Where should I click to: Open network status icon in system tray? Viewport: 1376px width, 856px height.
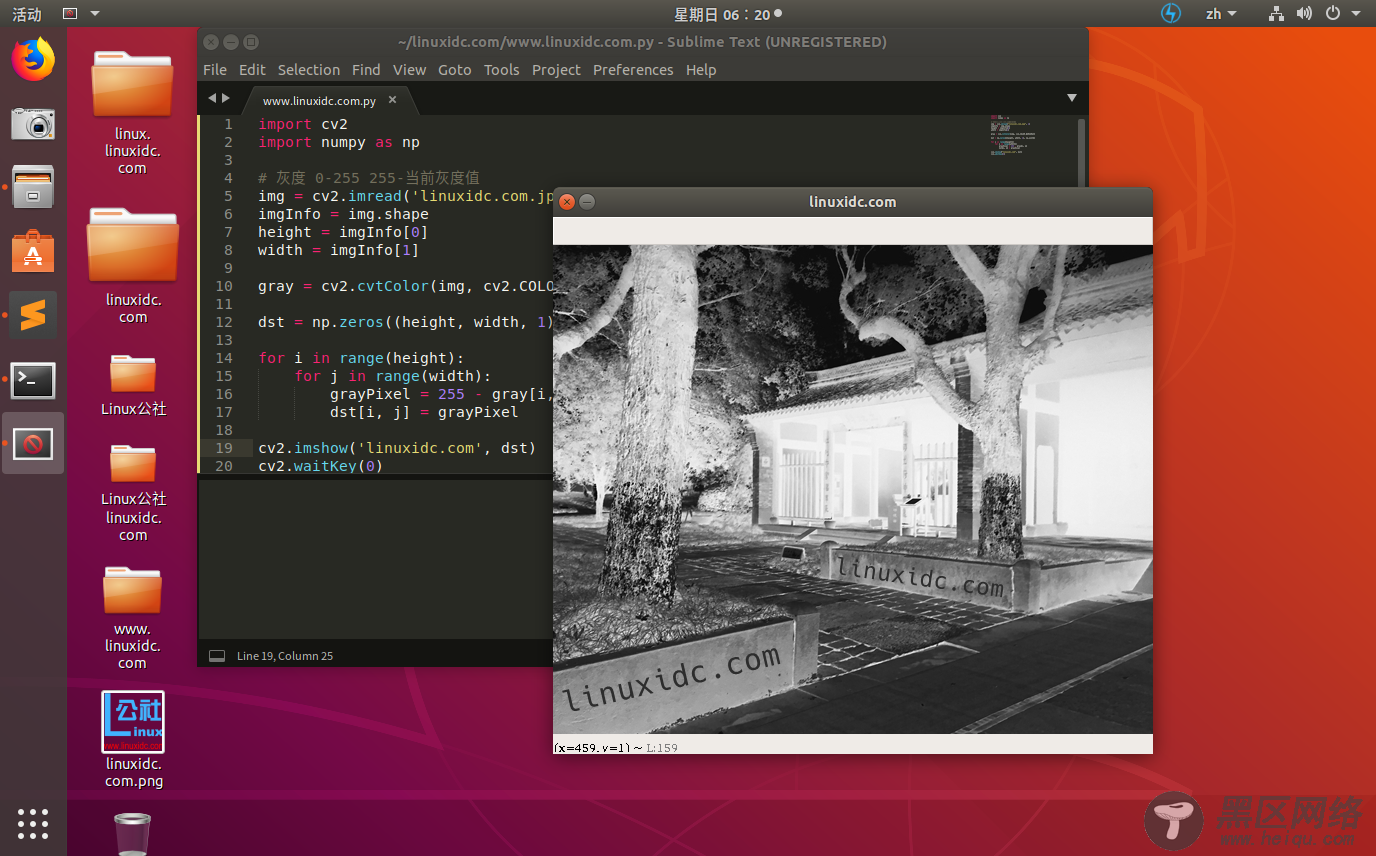pos(1276,14)
